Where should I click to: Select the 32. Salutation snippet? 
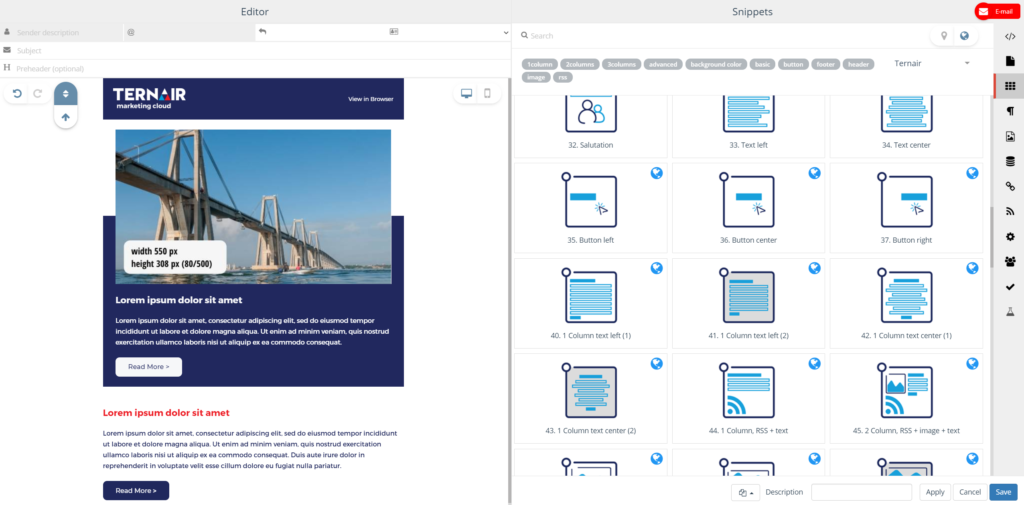pos(590,126)
